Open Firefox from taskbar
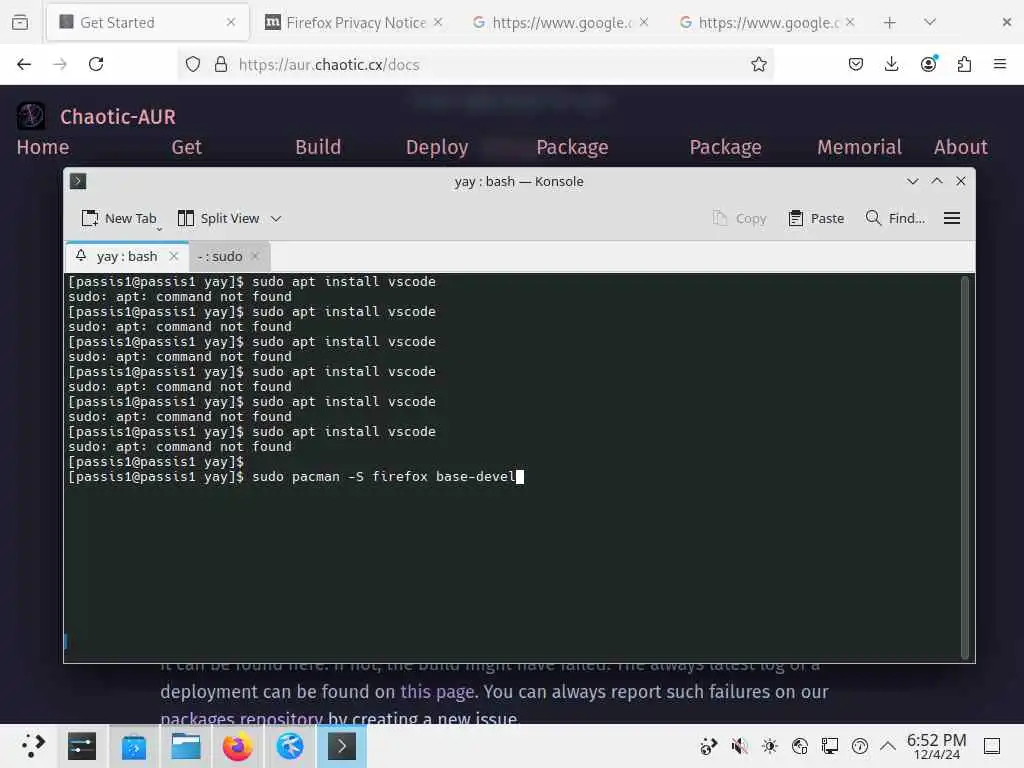This screenshot has height=768, width=1024. pyautogui.click(x=238, y=746)
